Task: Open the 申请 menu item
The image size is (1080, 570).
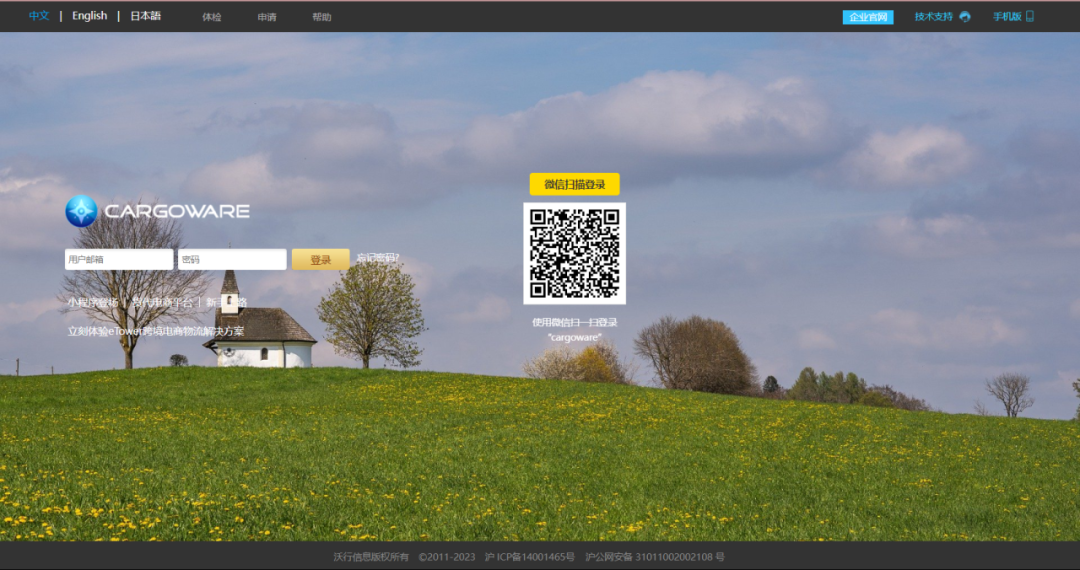Action: point(267,17)
